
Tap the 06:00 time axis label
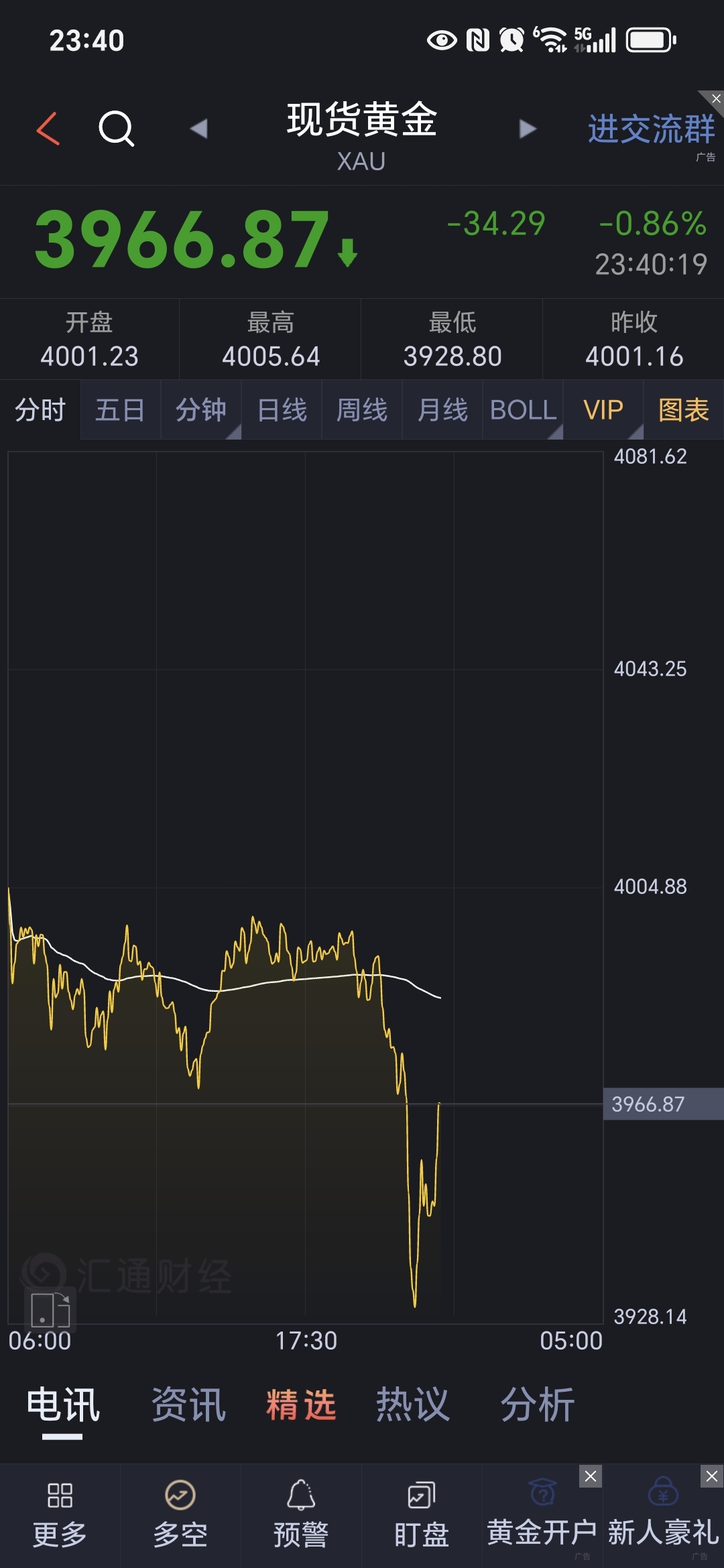click(x=40, y=1341)
